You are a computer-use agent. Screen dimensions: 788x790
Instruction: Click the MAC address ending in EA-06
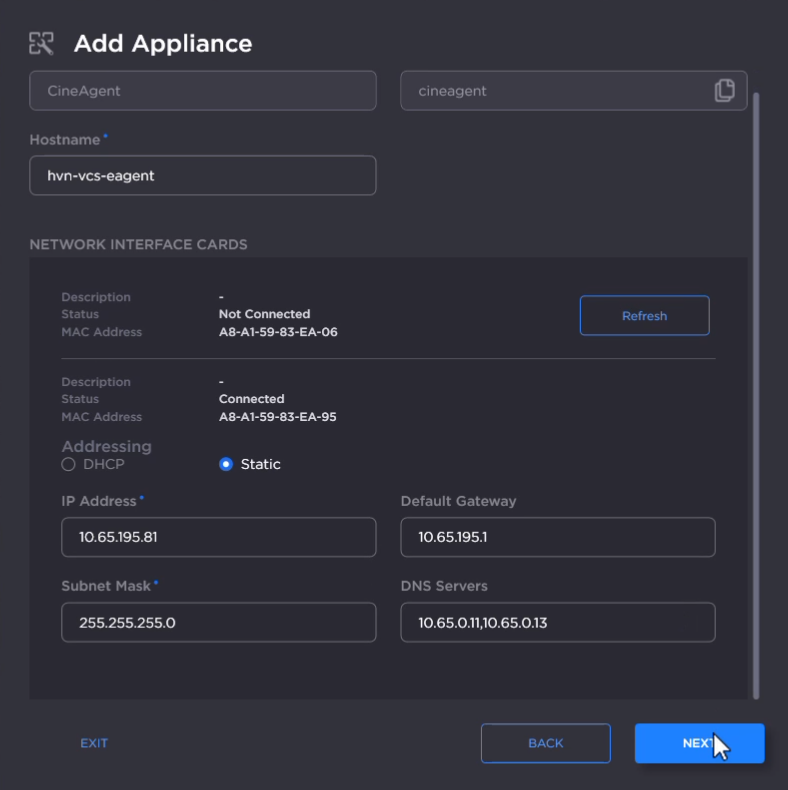pos(278,332)
